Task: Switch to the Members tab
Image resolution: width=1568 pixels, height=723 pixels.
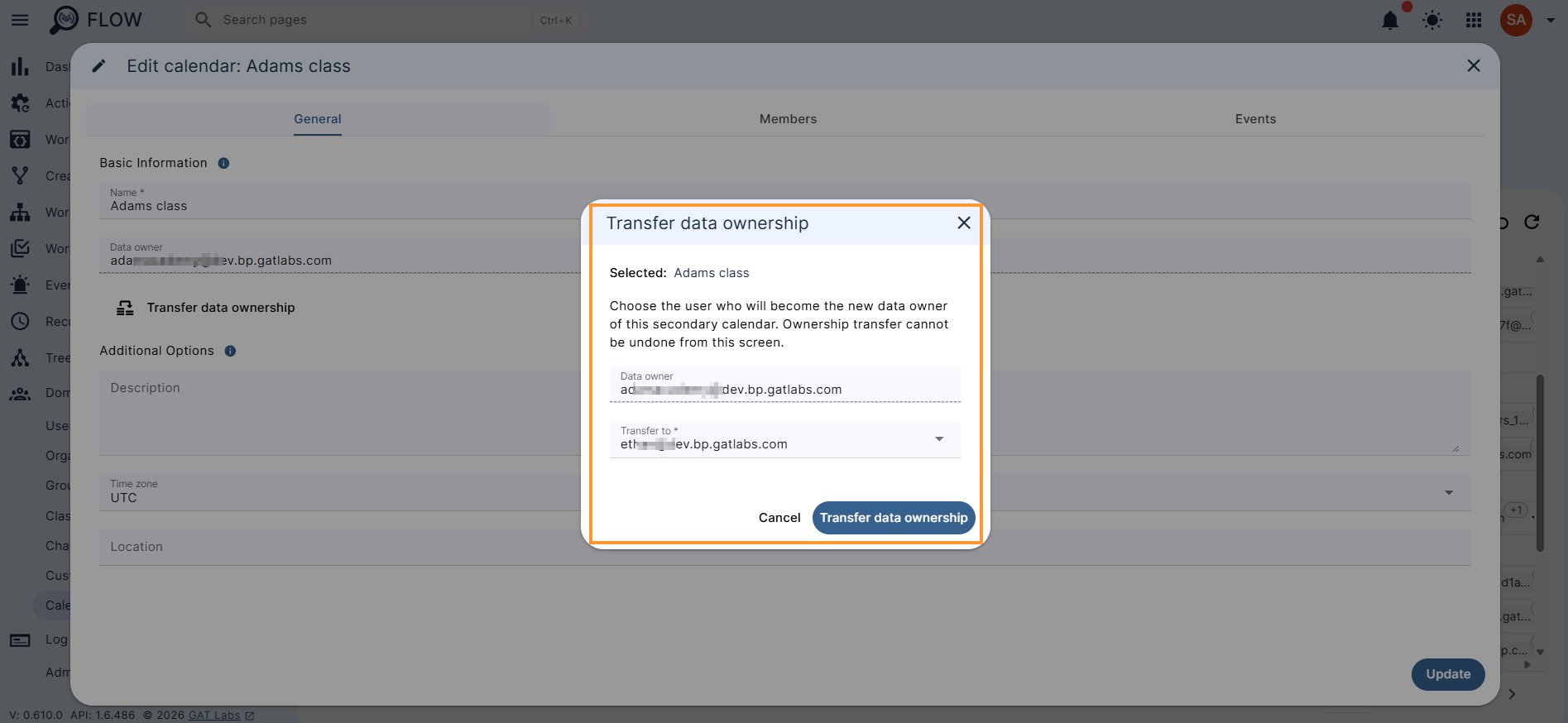Action: (788, 119)
